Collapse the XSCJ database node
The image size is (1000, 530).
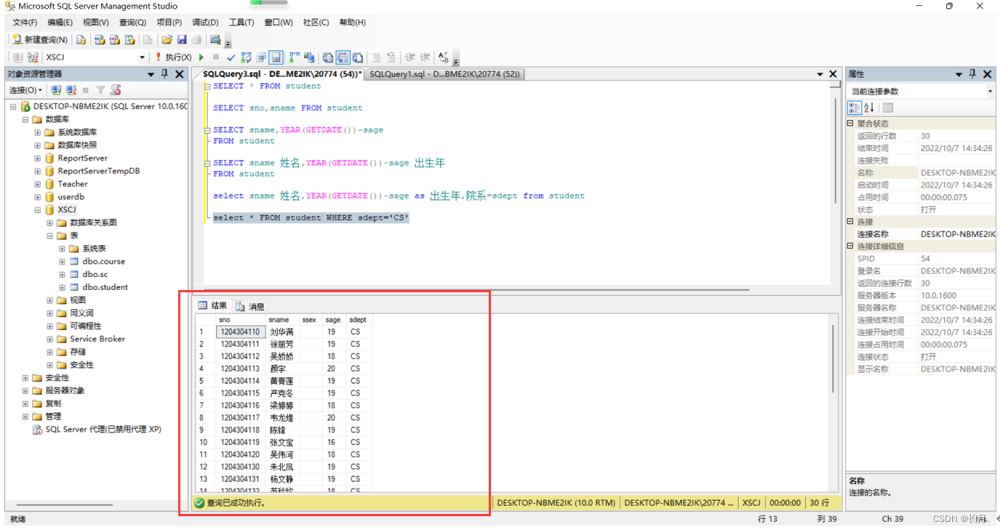coord(37,210)
